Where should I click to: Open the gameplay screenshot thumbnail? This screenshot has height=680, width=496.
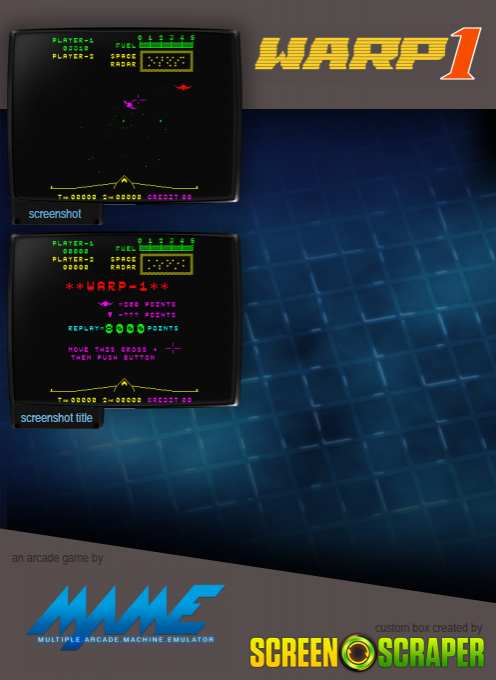coord(124,116)
